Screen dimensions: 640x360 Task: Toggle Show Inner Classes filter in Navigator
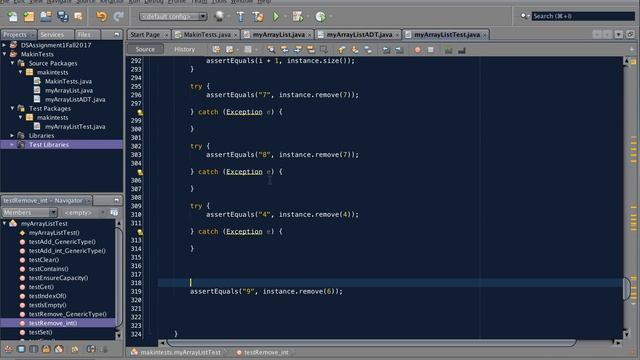coord(59,349)
